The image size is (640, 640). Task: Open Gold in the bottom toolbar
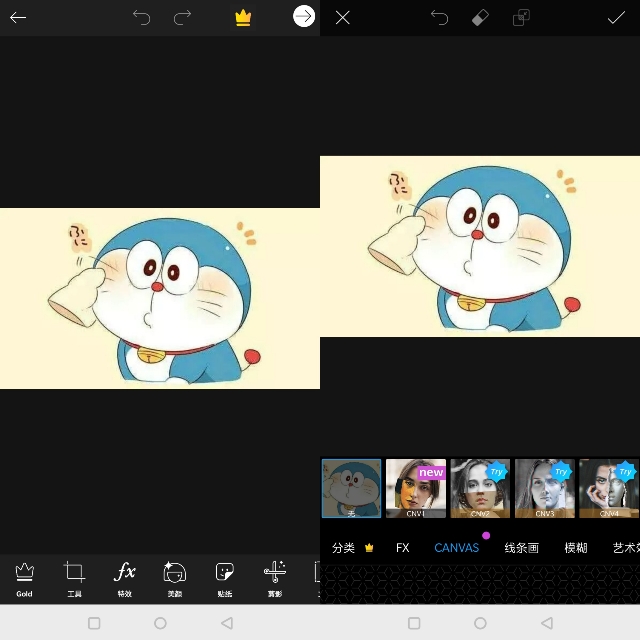tap(24, 579)
